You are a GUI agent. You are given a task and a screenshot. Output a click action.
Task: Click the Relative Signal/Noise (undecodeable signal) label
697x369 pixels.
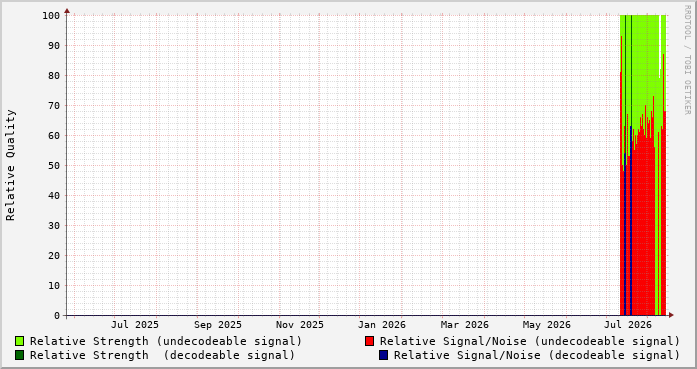[530, 341]
